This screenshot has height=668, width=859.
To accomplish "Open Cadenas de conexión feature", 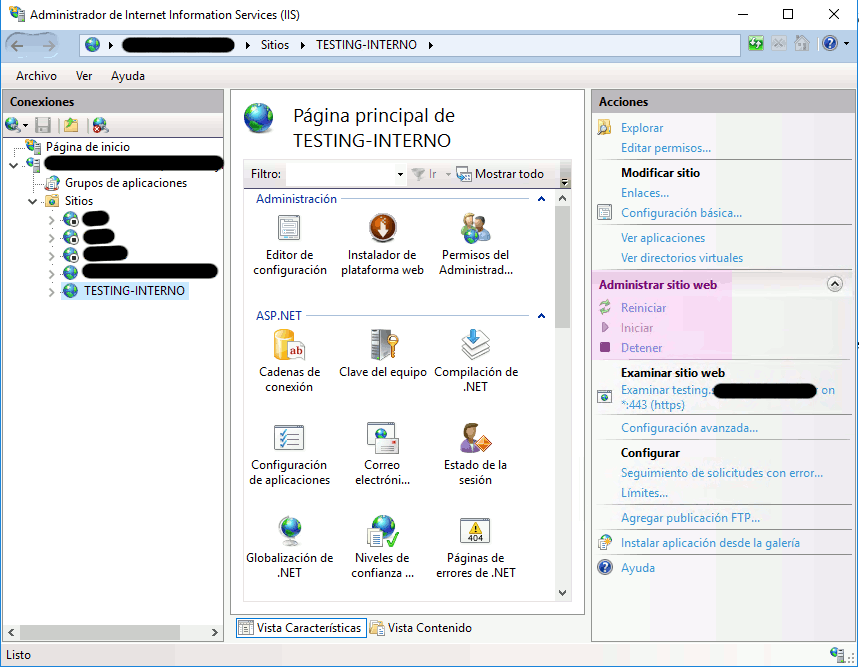I will (x=289, y=362).
